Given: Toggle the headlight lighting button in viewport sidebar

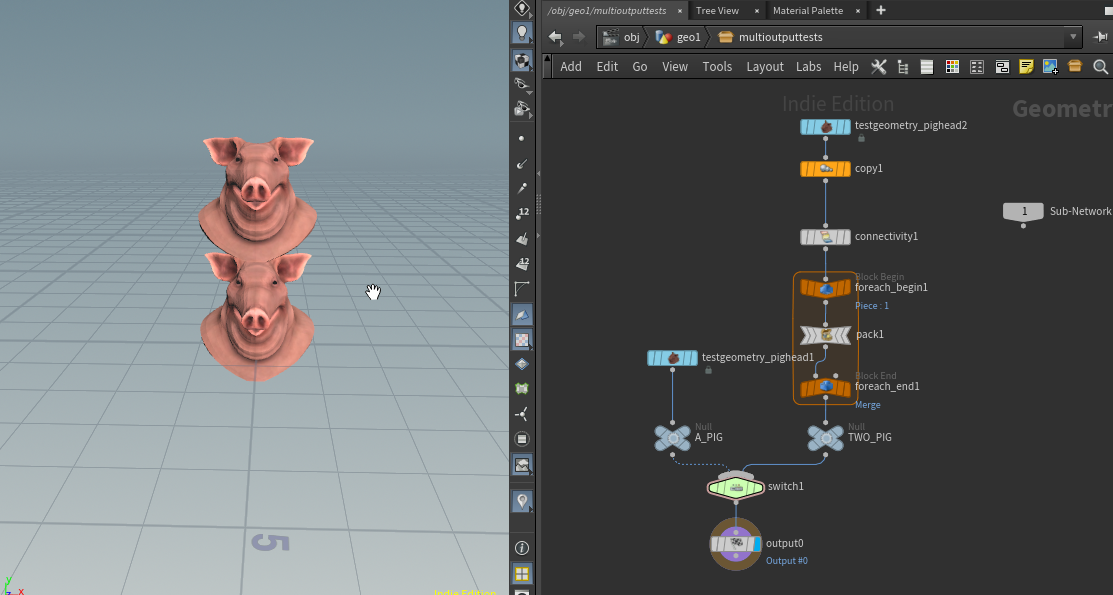Looking at the screenshot, I should click(x=521, y=33).
